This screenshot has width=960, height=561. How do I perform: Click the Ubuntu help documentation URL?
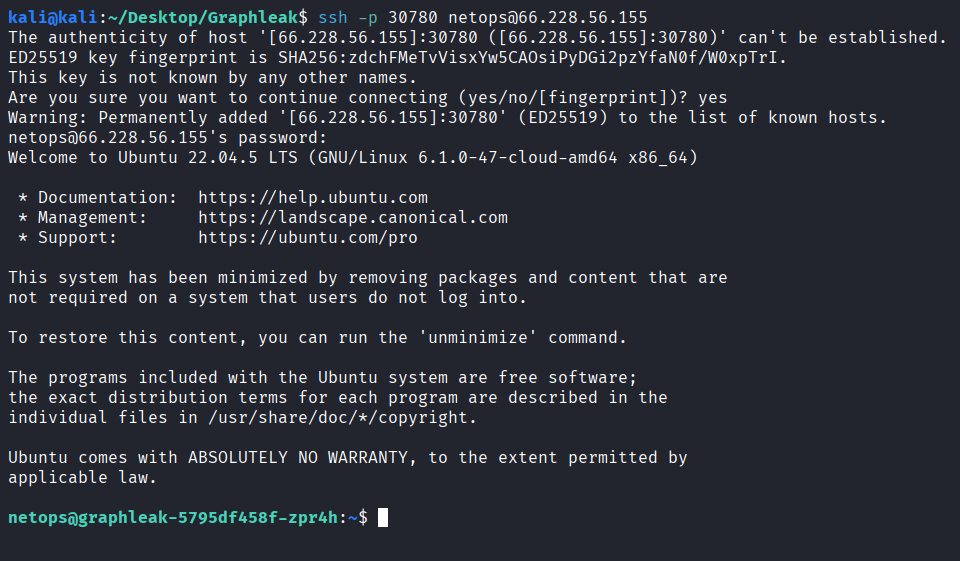tap(313, 198)
